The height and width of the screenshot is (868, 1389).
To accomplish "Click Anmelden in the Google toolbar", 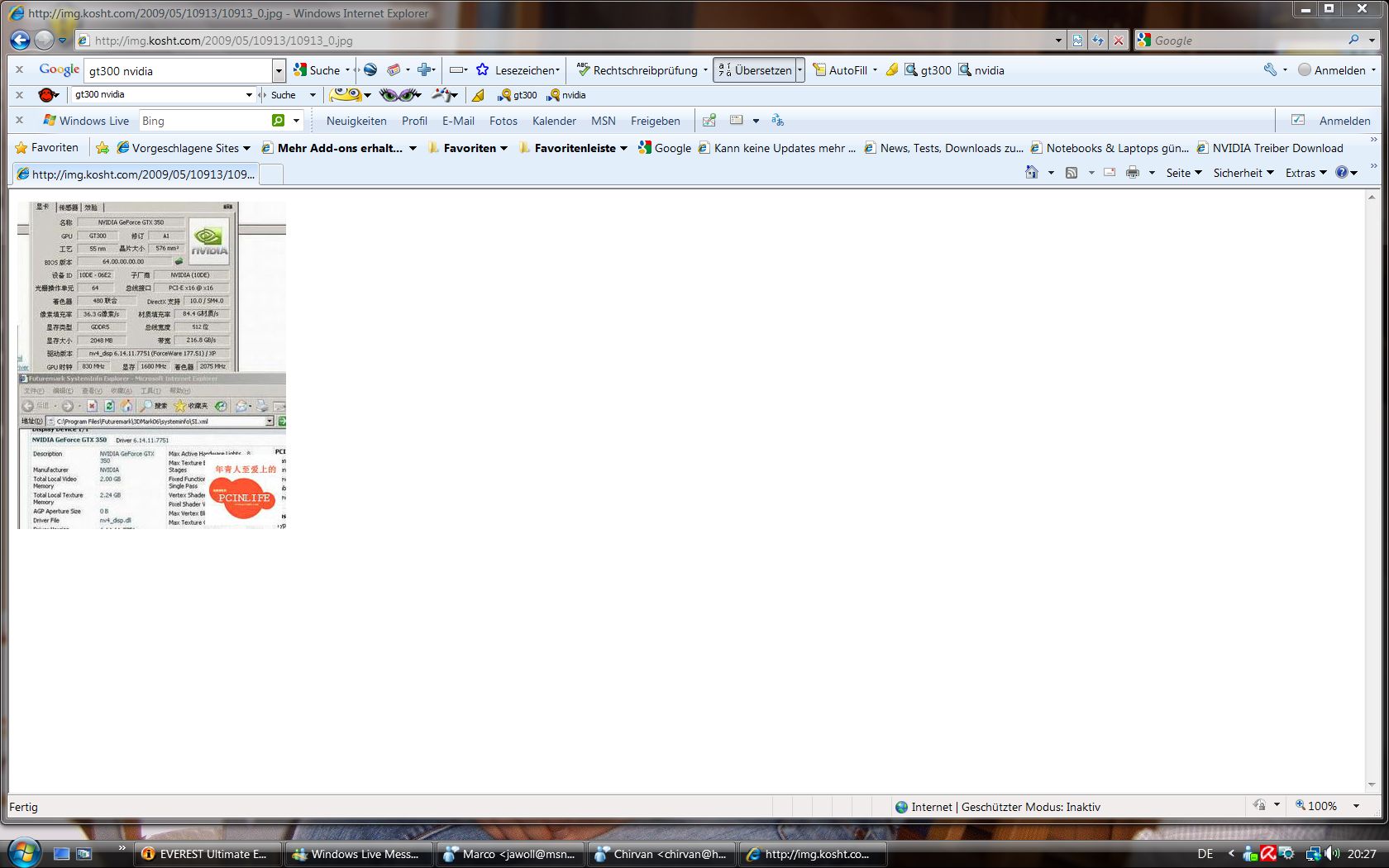I will (x=1332, y=70).
